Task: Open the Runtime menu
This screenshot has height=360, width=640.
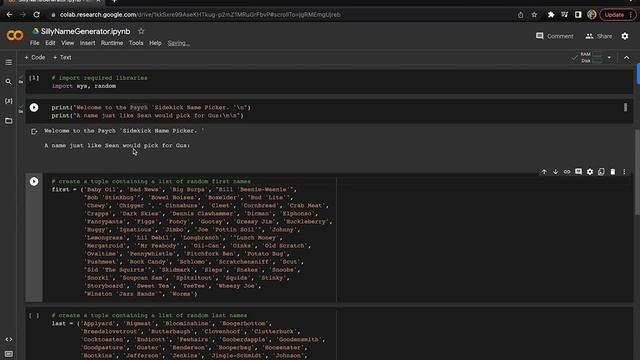Action: [x=112, y=43]
